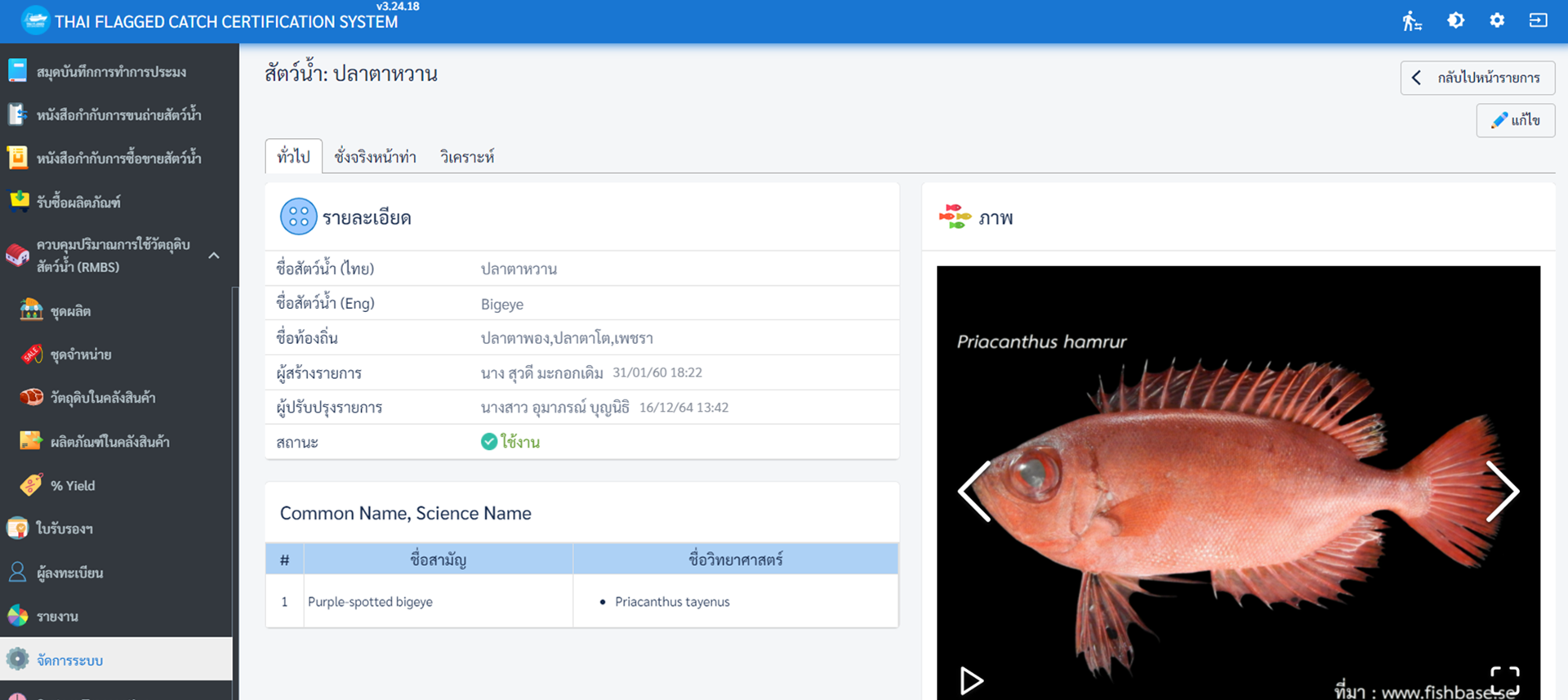Open ใบรับรองฯ menu
The height and width of the screenshot is (700, 1568).
(116, 528)
